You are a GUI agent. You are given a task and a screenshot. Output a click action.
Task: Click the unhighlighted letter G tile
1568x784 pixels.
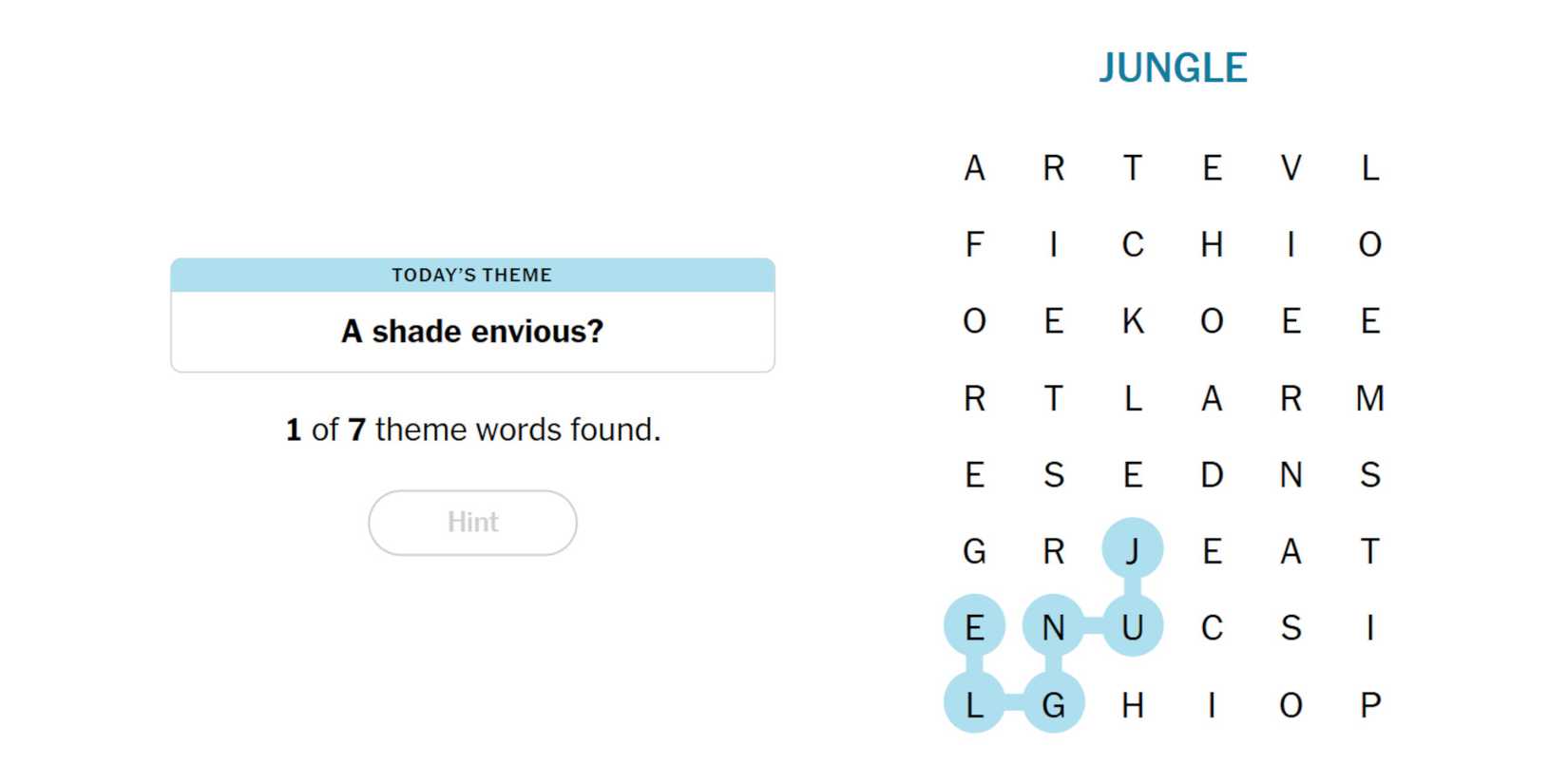tap(974, 551)
